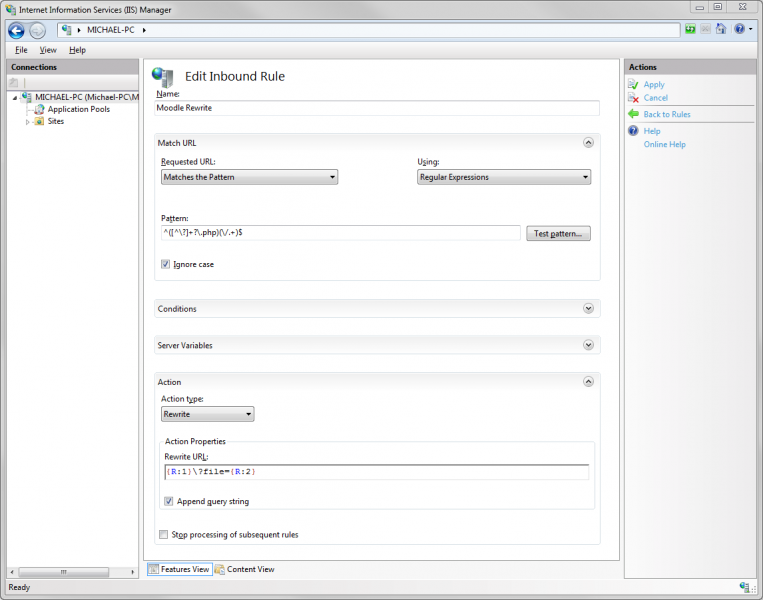Click the Refresh page toolbar icon

click(690, 29)
